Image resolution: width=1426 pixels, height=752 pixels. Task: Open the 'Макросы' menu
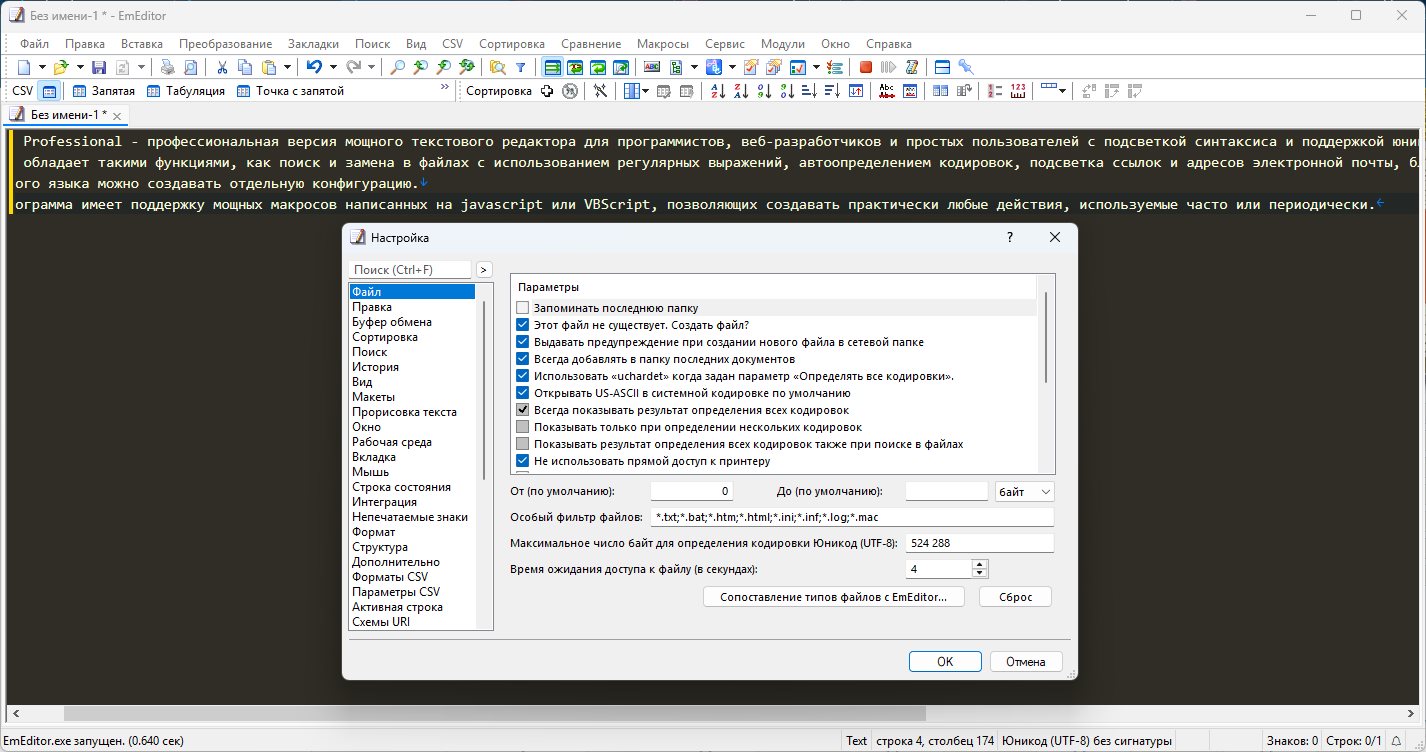pos(664,44)
